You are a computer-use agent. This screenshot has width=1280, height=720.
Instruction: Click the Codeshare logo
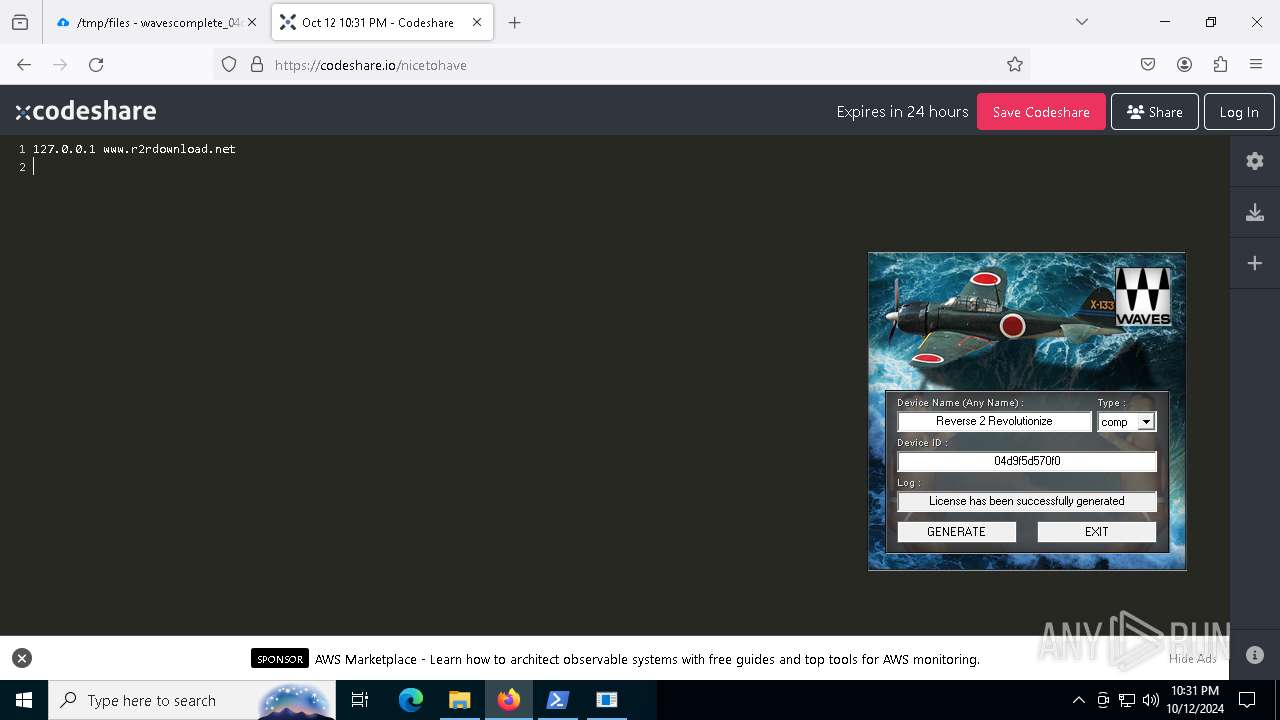86,111
